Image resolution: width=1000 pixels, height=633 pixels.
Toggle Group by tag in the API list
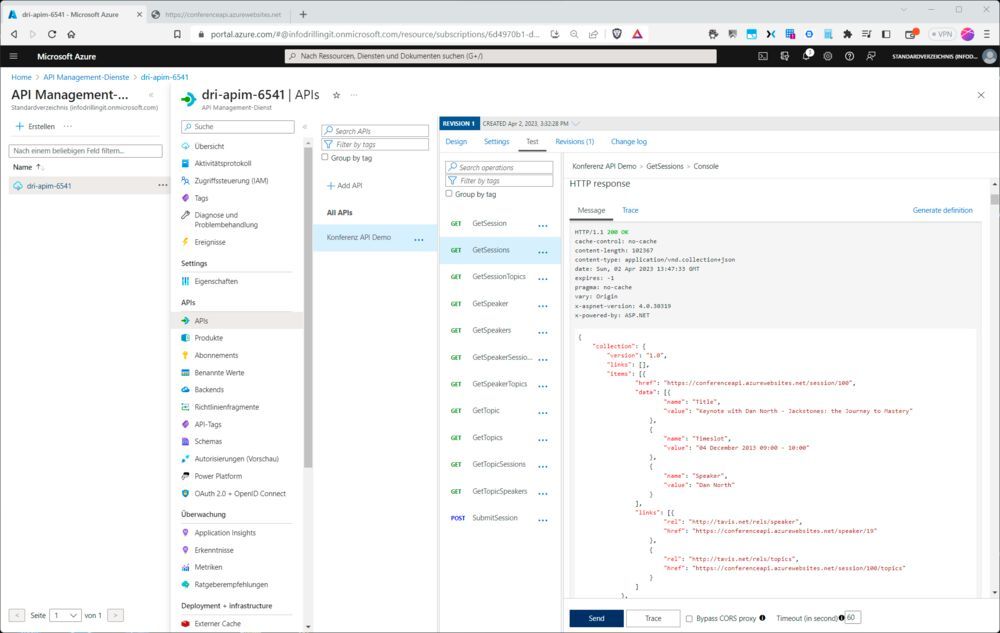325,157
